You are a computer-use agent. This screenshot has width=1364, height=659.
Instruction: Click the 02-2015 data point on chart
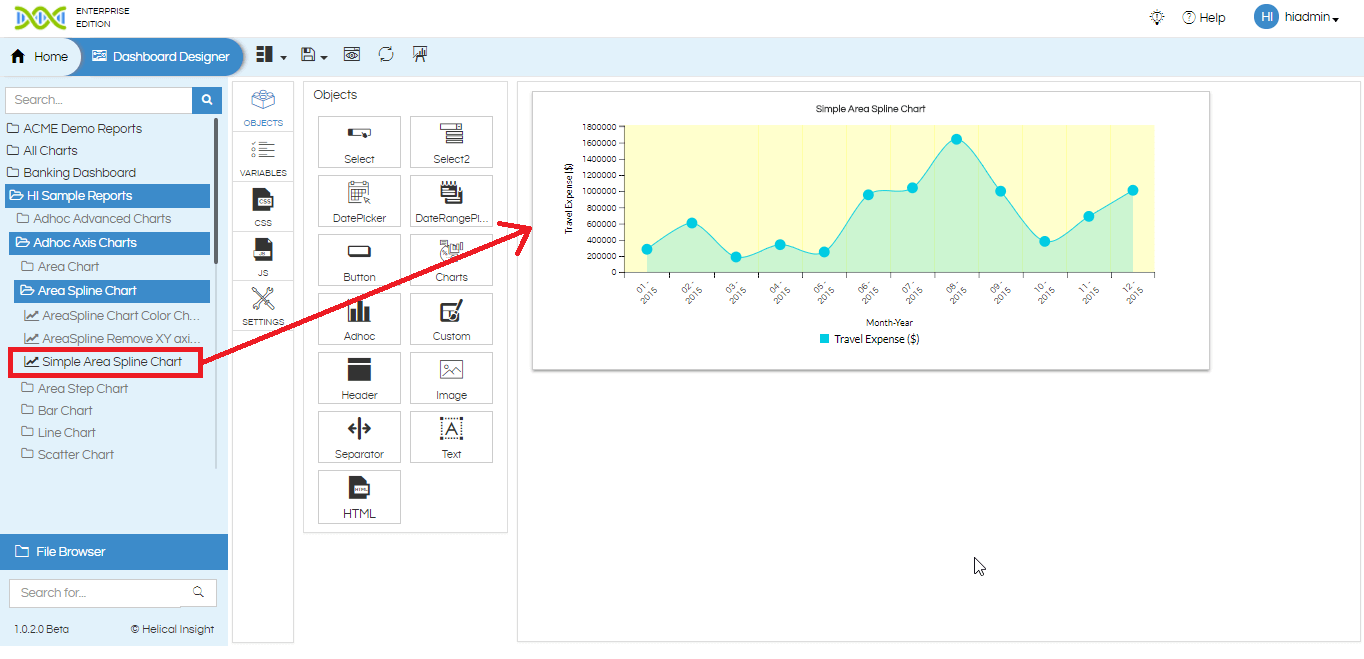[x=691, y=223]
